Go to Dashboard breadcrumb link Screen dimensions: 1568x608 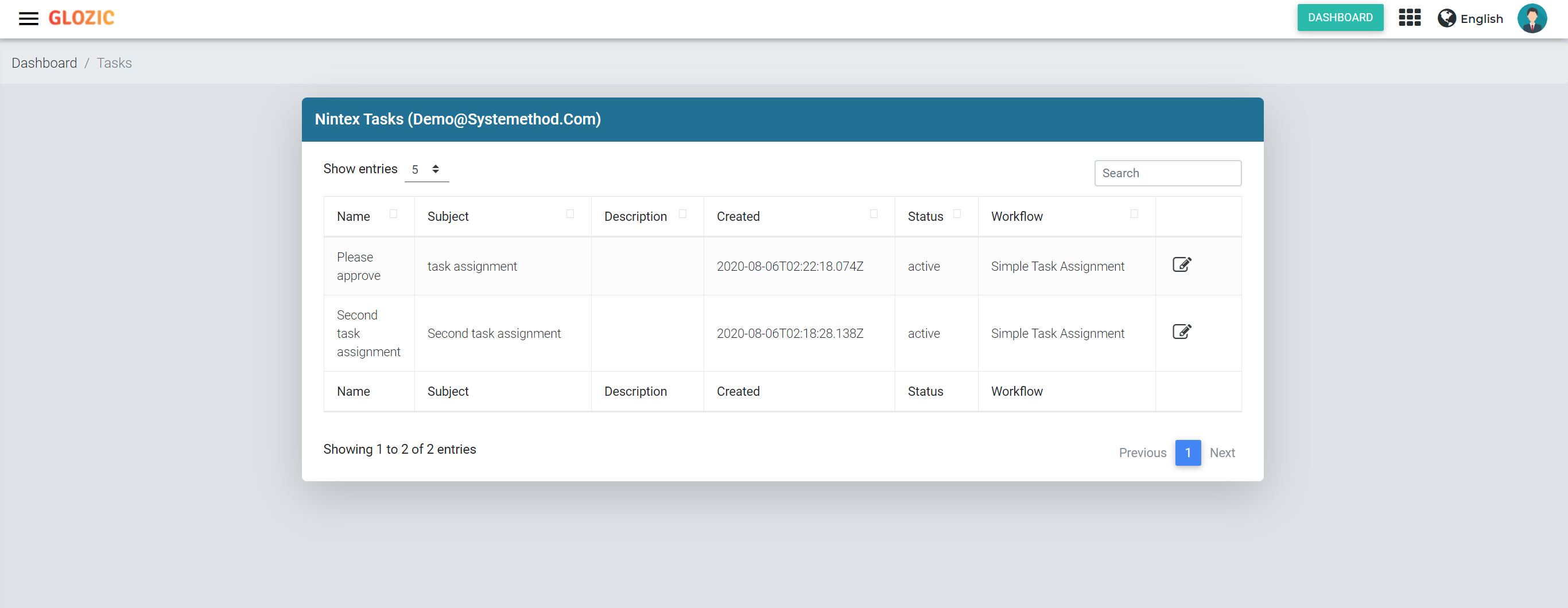click(44, 63)
